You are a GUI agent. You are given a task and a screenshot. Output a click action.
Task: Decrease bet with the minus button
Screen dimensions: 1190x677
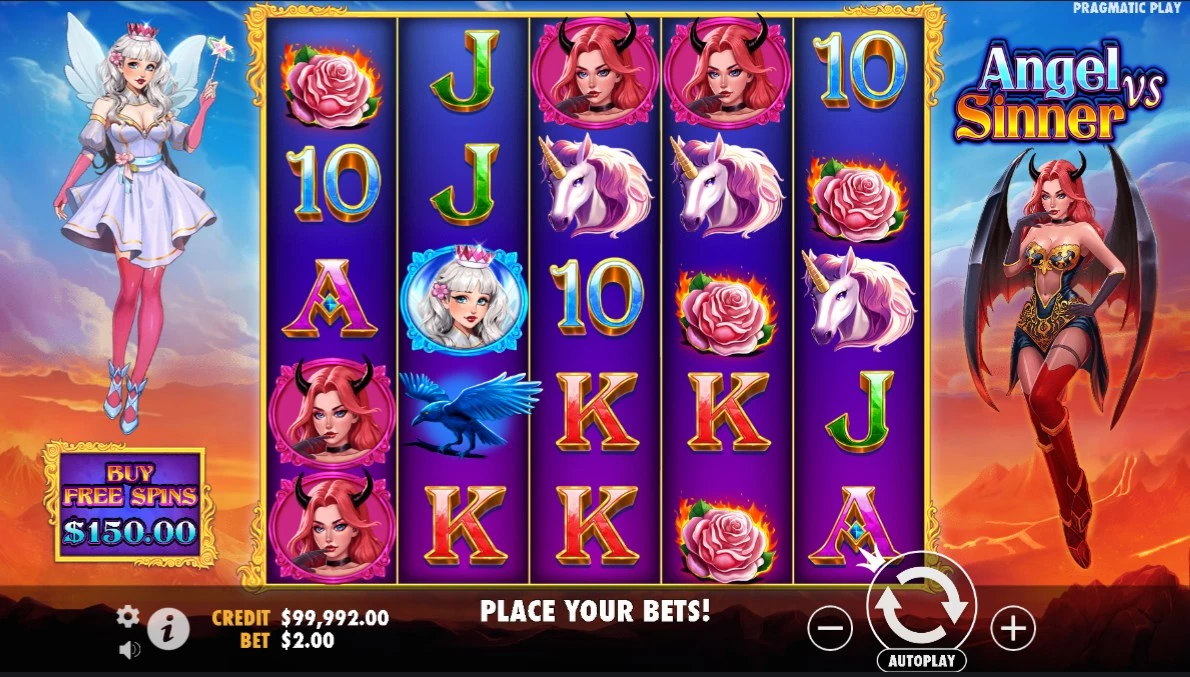[830, 629]
